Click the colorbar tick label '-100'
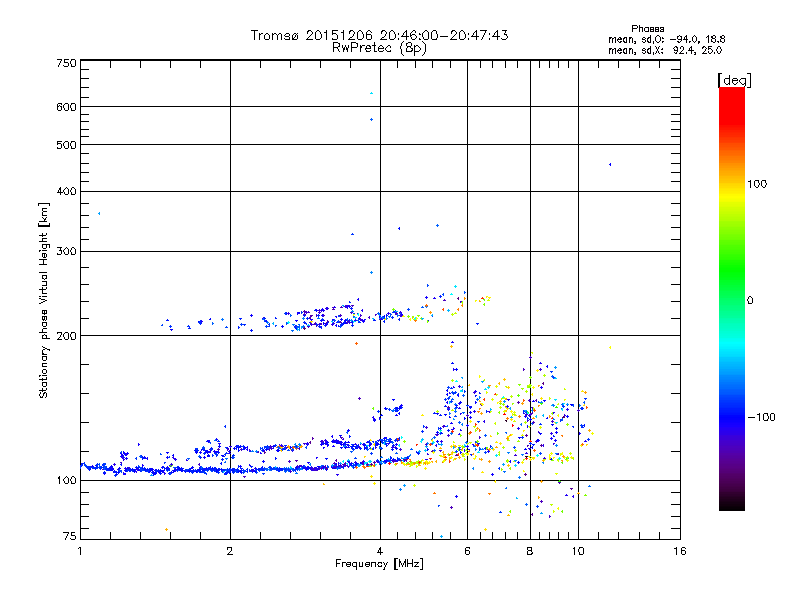This screenshot has height=600, width=800. pos(762,417)
